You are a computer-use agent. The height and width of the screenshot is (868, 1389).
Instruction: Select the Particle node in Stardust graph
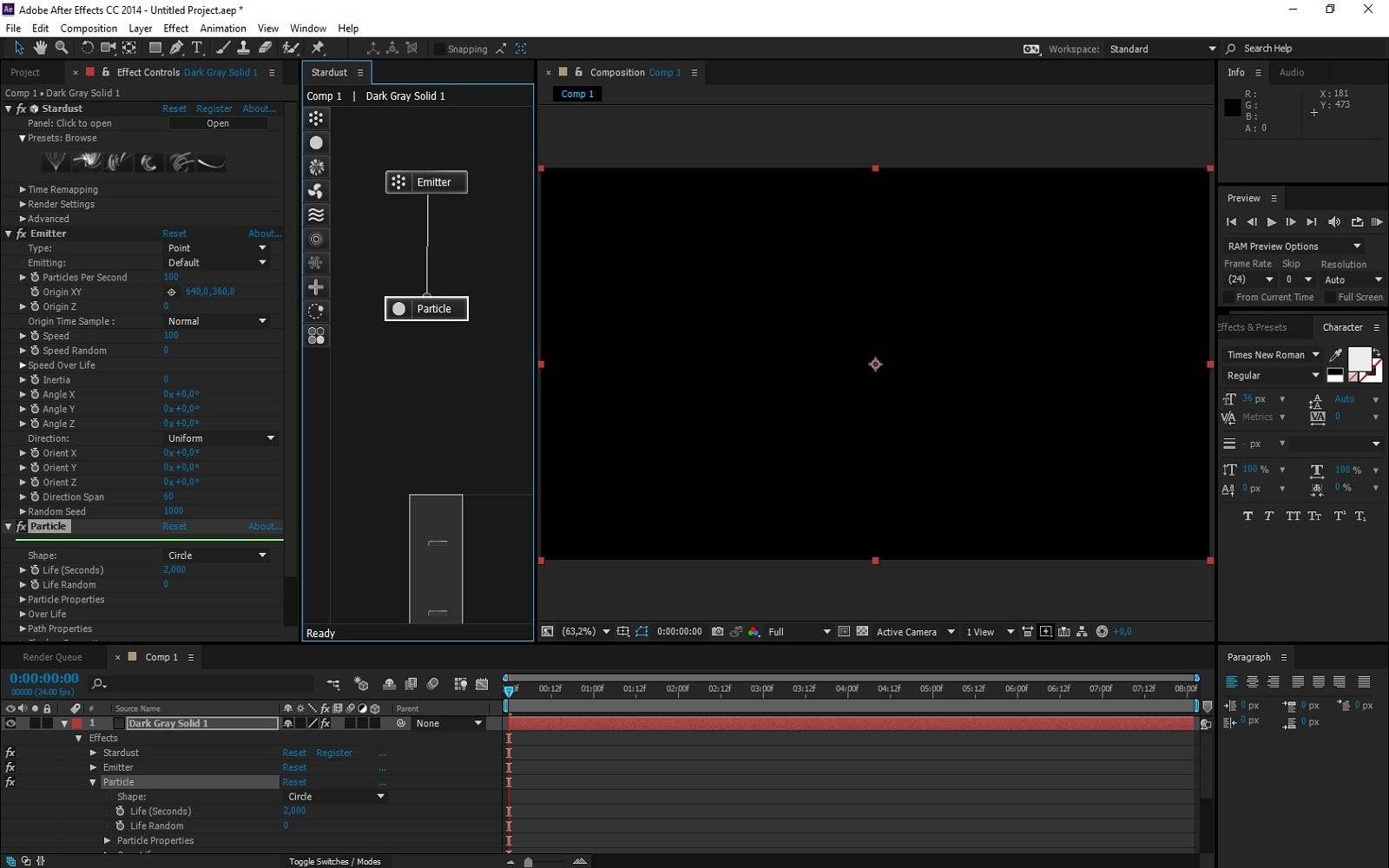coord(426,308)
